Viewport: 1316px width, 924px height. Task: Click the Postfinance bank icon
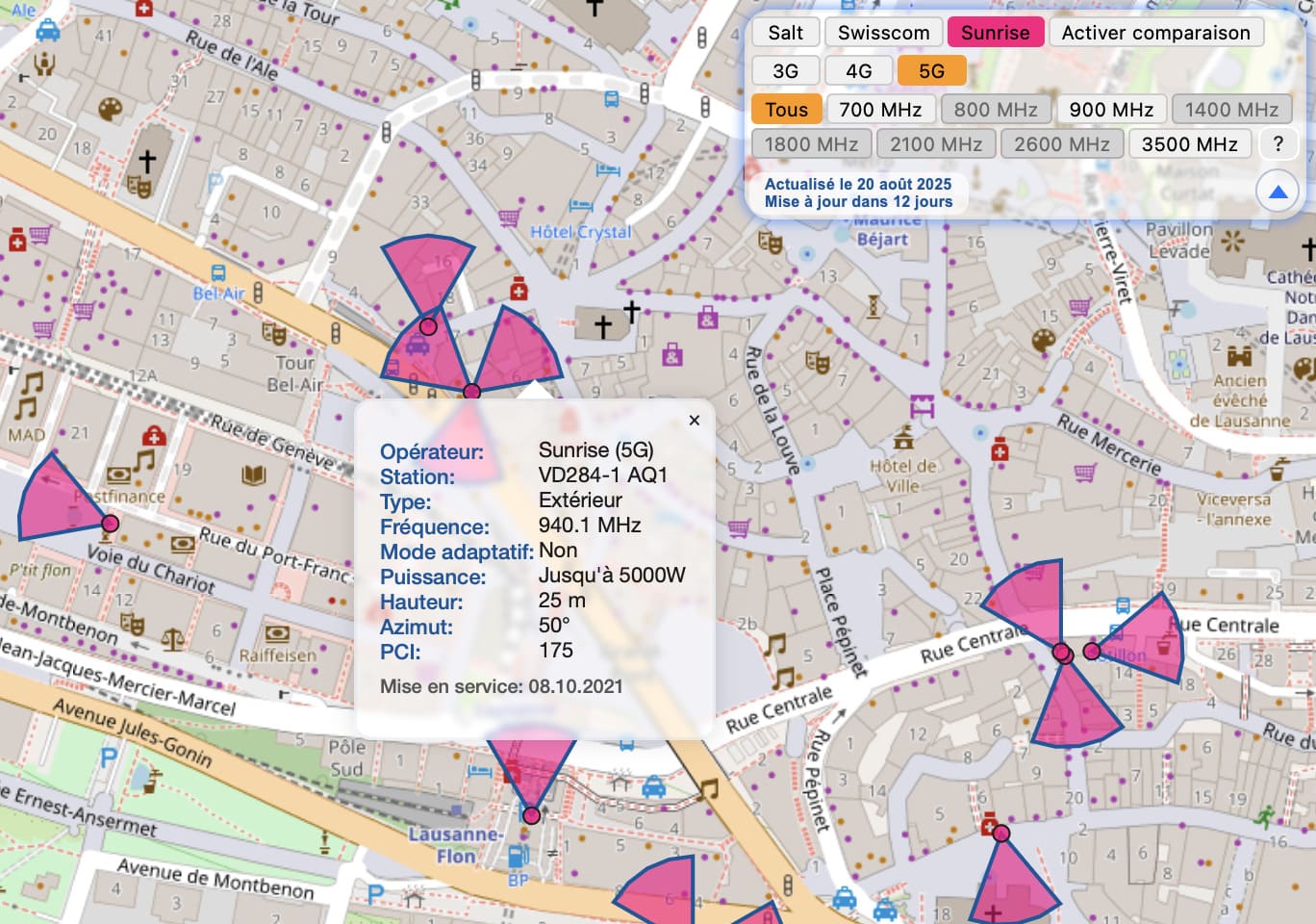[x=118, y=475]
